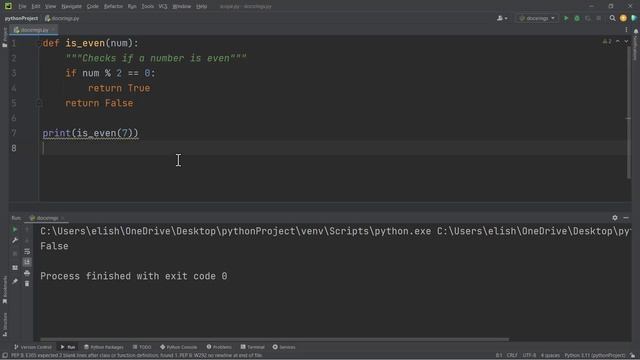Image resolution: width=640 pixels, height=360 pixels.
Task: Open the Refactor menu
Action: click(113, 7)
